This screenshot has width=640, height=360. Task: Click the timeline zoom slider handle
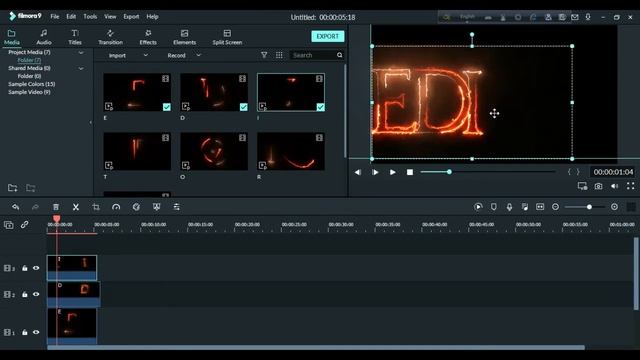[x=589, y=207]
